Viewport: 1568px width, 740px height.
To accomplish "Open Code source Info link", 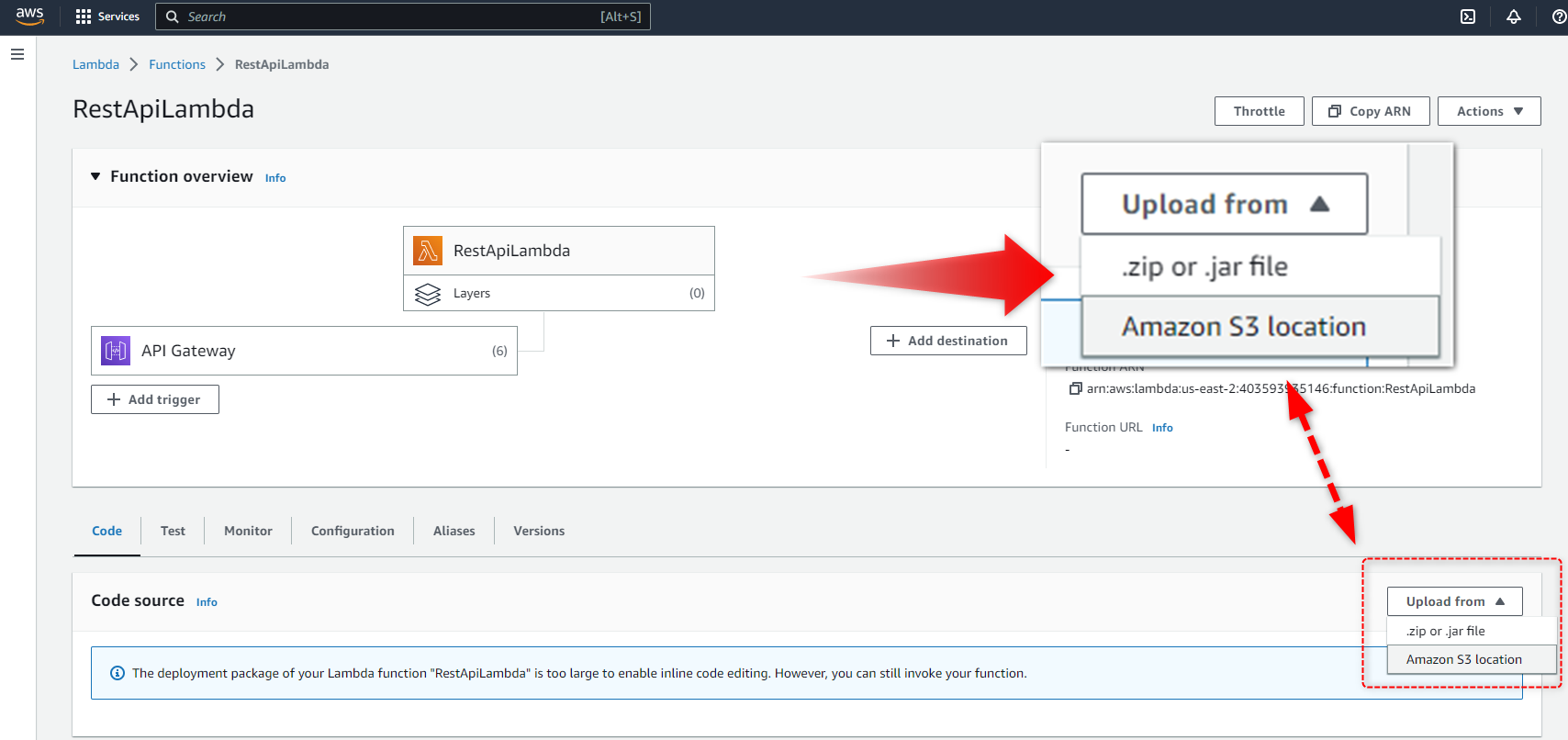I will (207, 602).
